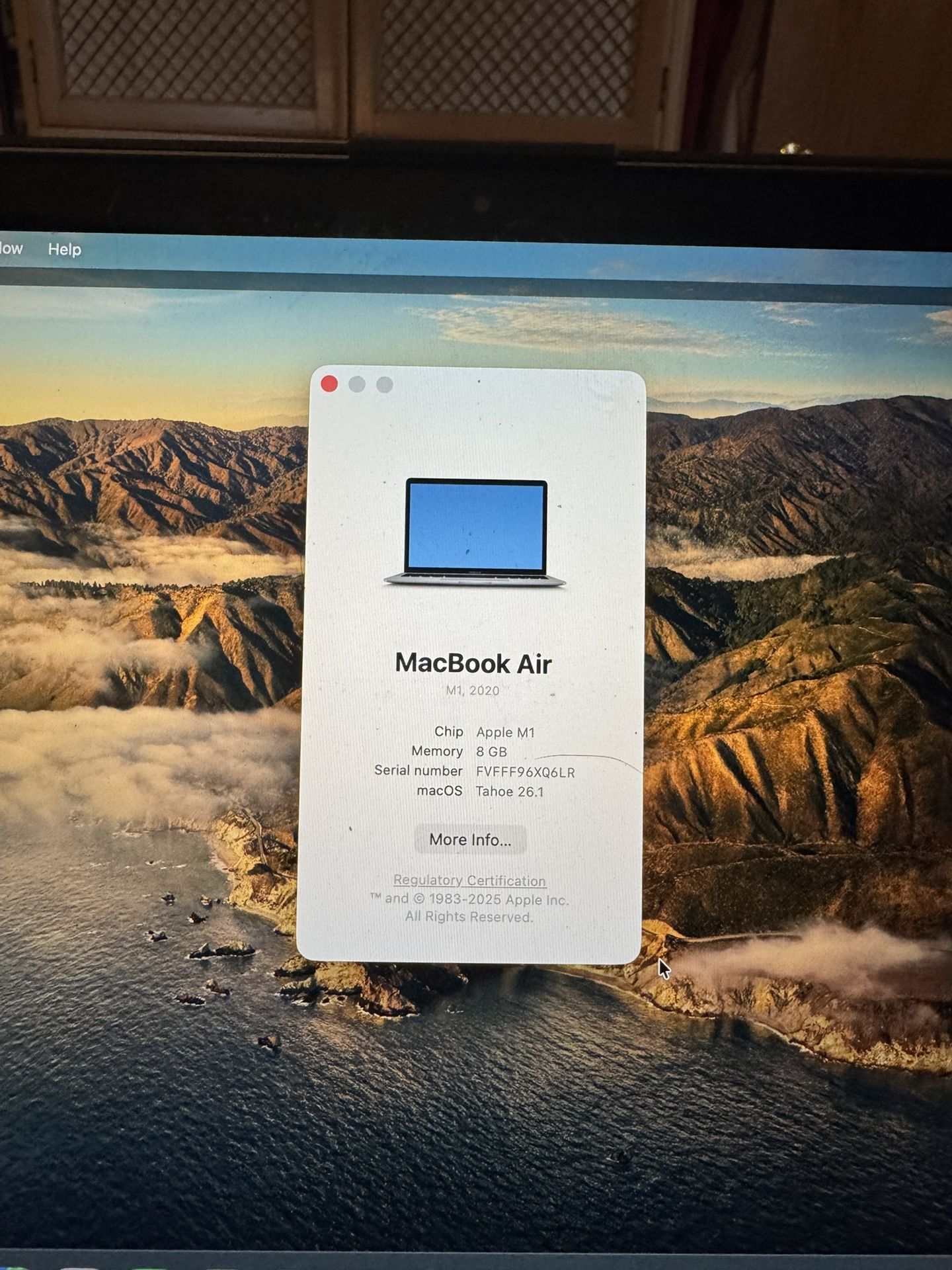This screenshot has height=1270, width=952.
Task: Click the More Info... button
Action: [470, 839]
